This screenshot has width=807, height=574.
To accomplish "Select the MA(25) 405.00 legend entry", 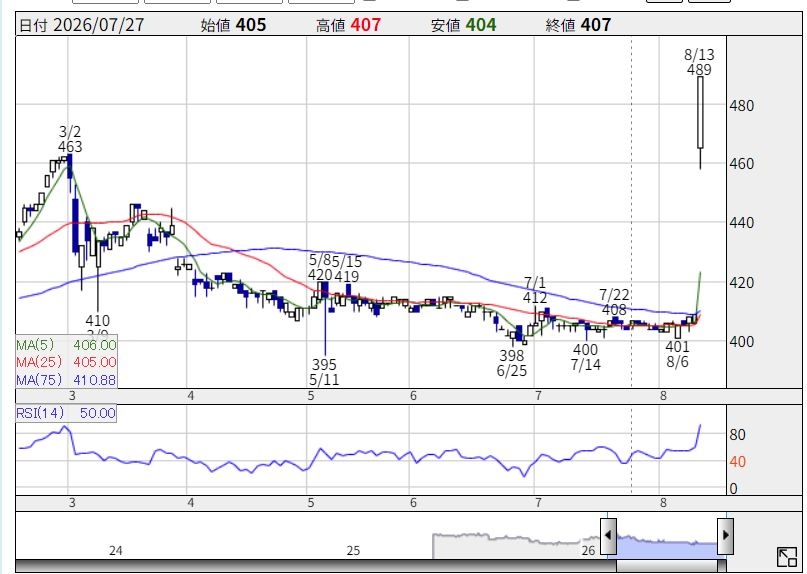I will 66,362.
